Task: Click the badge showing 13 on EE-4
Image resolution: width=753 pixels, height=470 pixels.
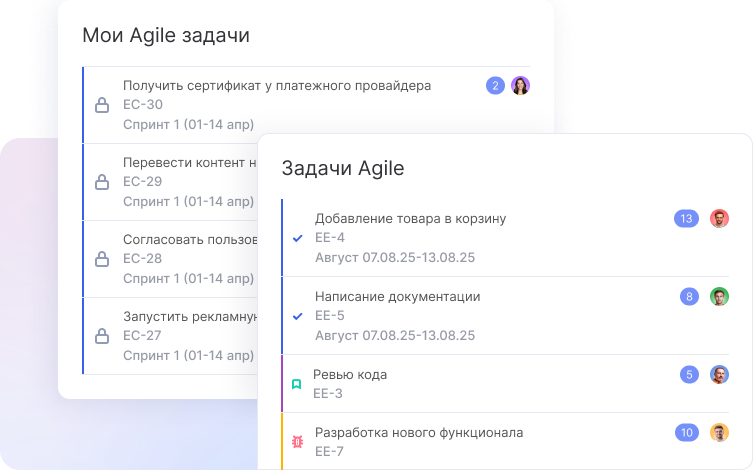Action: 686,218
